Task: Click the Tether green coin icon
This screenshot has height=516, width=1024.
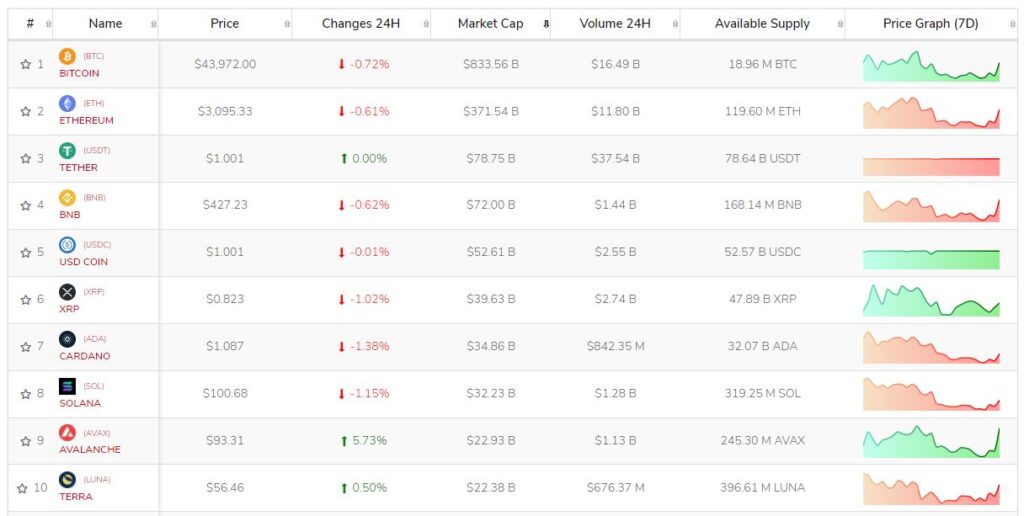Action: point(67,150)
